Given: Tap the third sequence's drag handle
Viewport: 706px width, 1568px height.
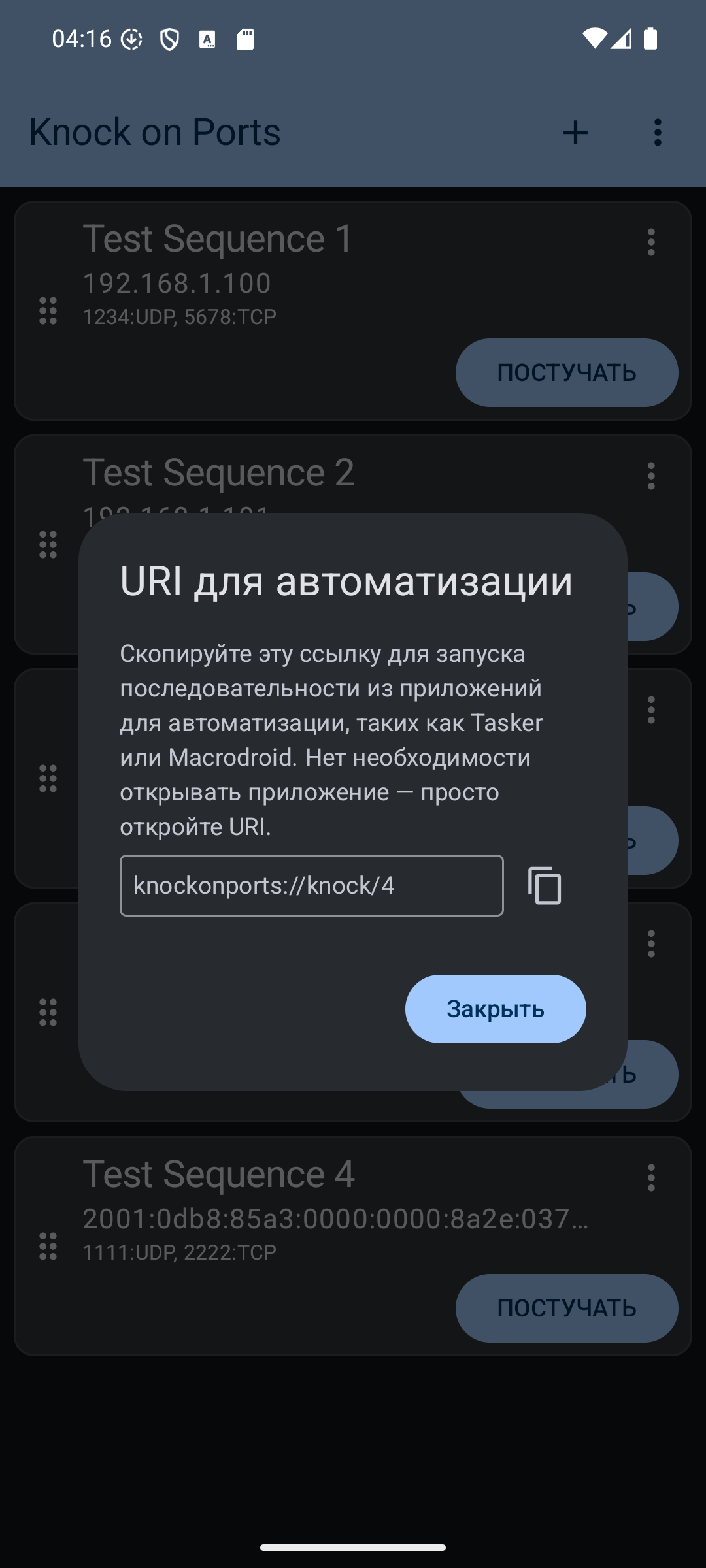Looking at the screenshot, I should click(x=48, y=779).
